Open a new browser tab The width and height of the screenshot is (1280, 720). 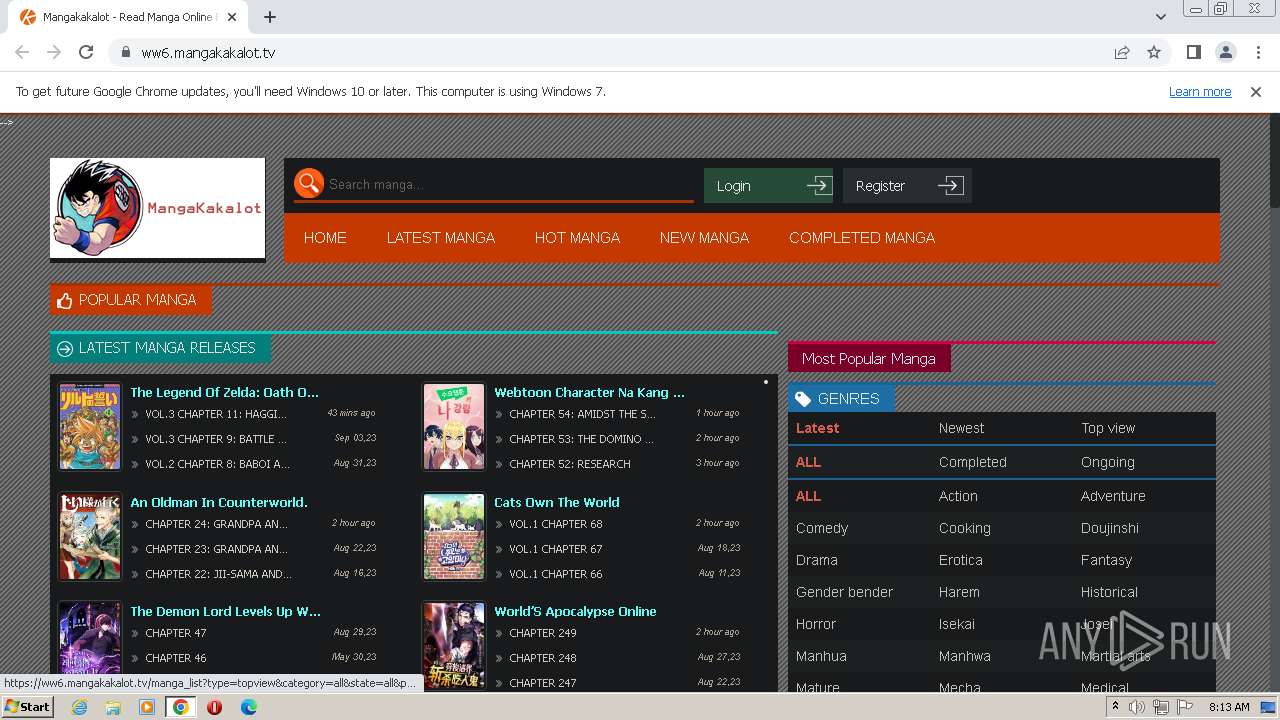(270, 17)
